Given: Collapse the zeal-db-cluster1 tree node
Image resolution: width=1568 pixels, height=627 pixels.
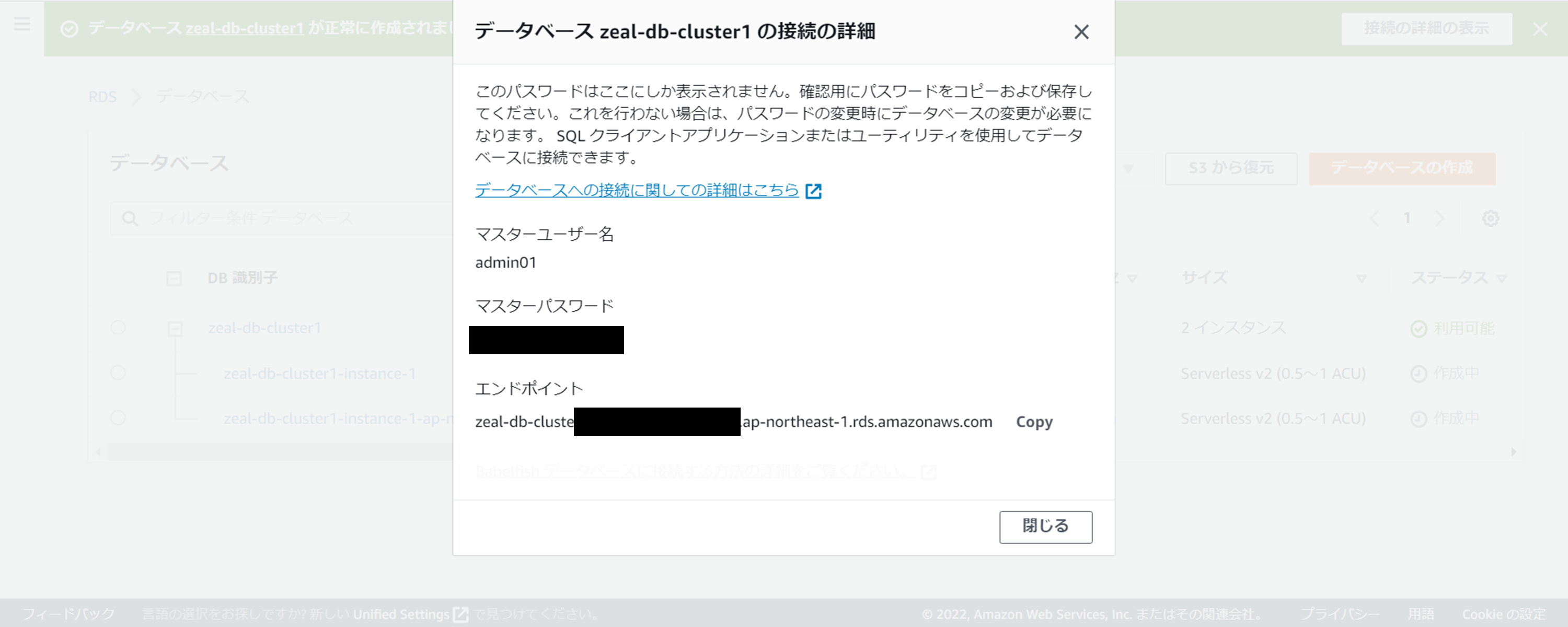Looking at the screenshot, I should [175, 329].
